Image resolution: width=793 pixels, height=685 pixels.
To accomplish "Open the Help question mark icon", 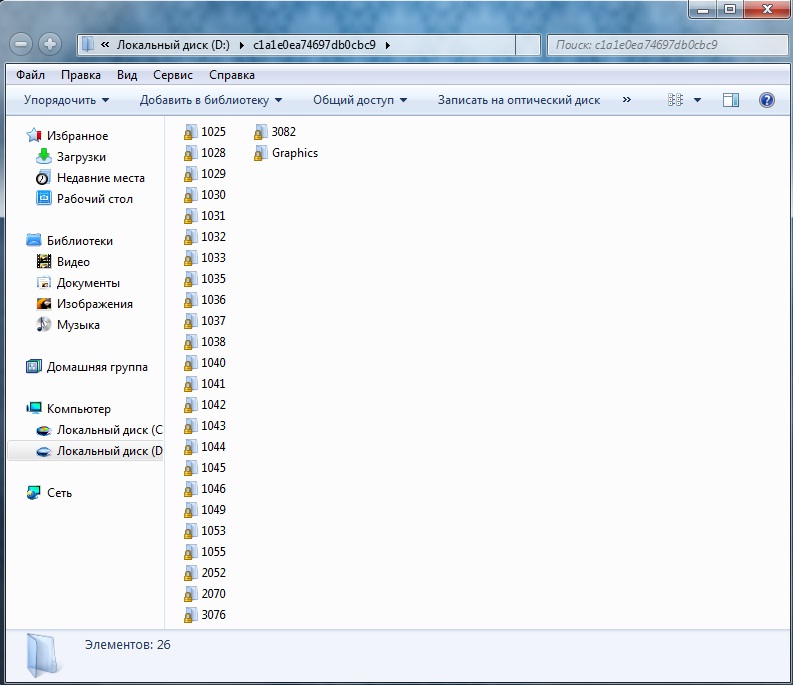I will [767, 100].
